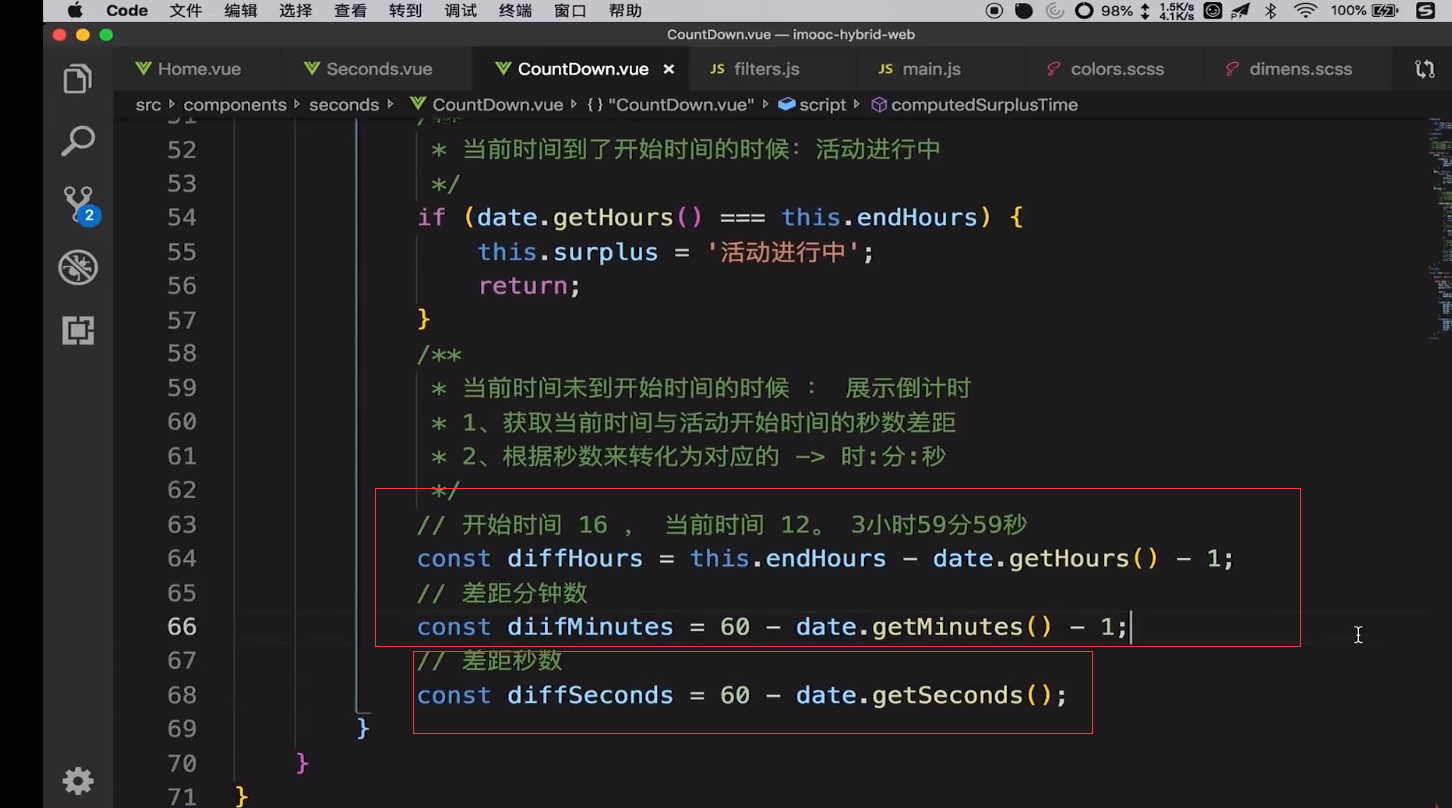Click line number 64 in the gutter
Screen dimensions: 1452x808
point(181,558)
